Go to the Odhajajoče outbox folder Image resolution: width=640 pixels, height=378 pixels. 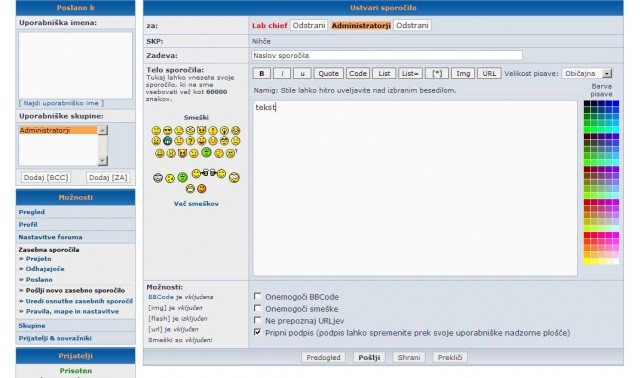tap(45, 269)
